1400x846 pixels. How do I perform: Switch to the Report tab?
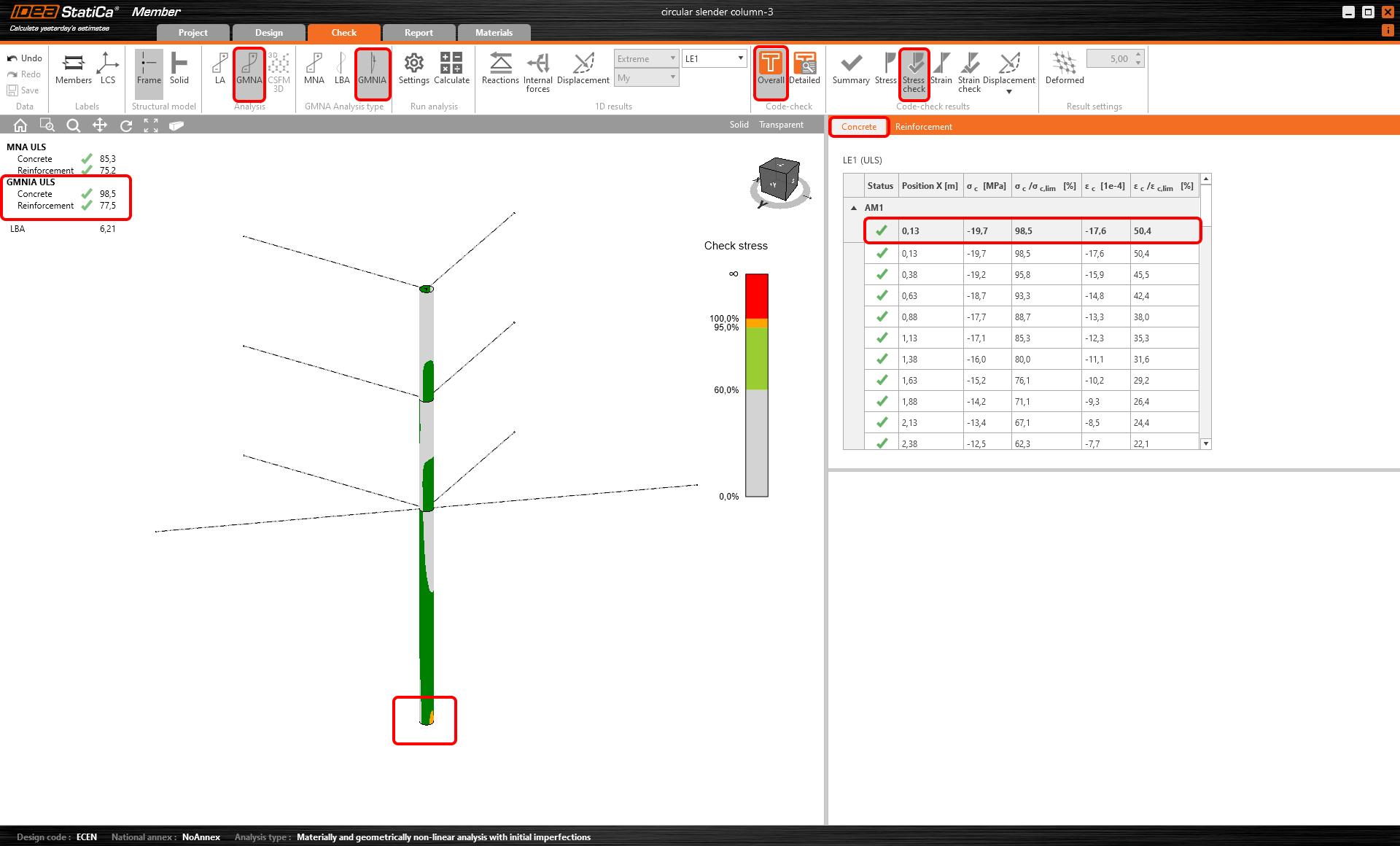[419, 33]
